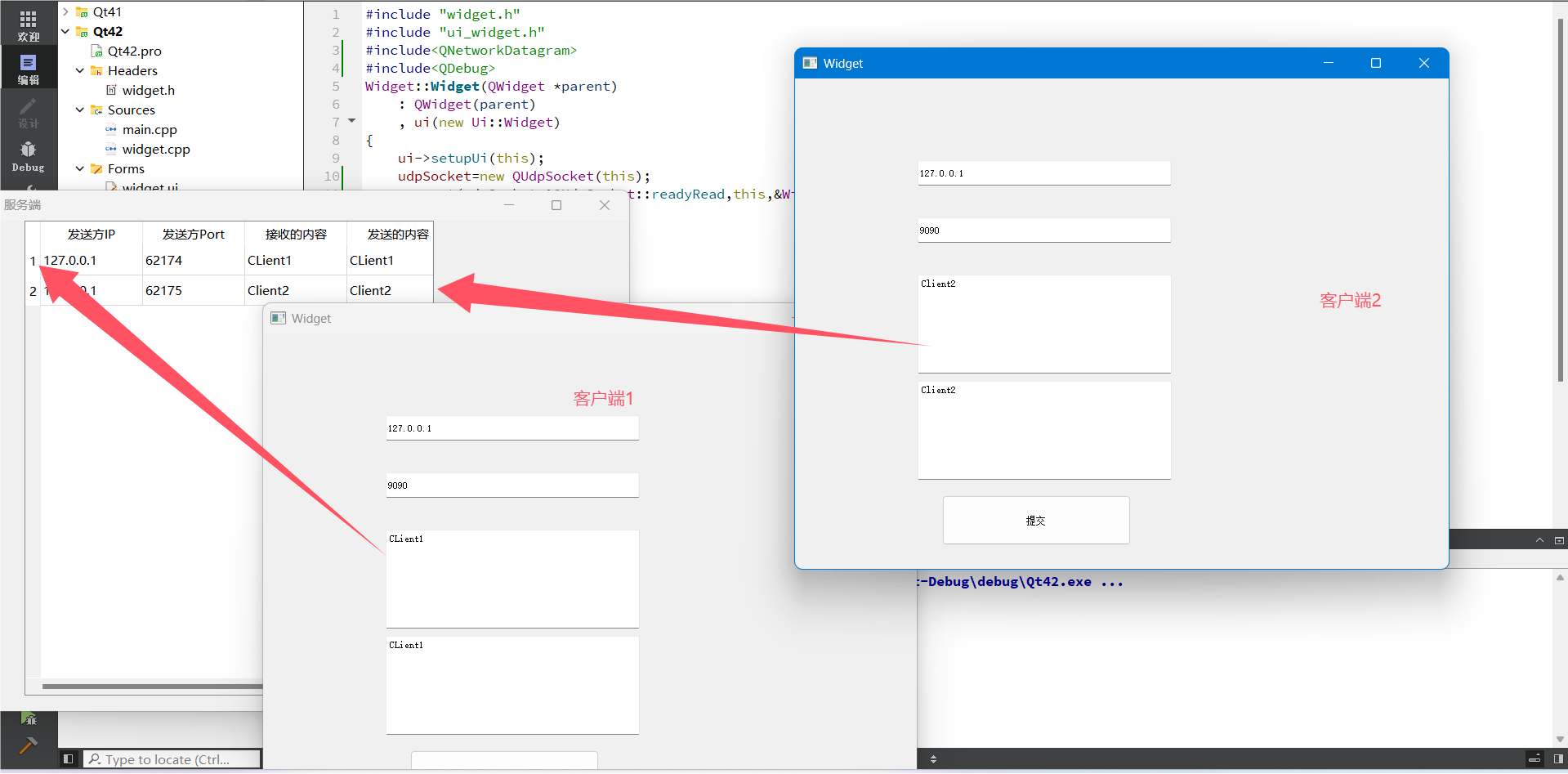Screen dimensions: 1568x774
Task: Click the 127.0.0.1 cell in server row 1
Action: 92,260
